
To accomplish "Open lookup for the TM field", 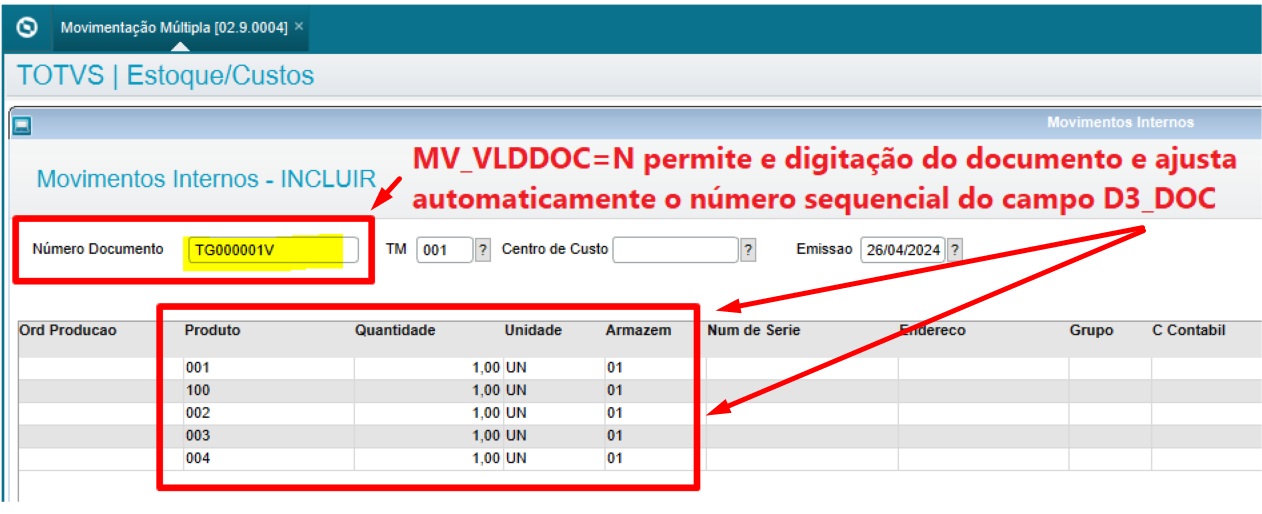I will click(483, 250).
